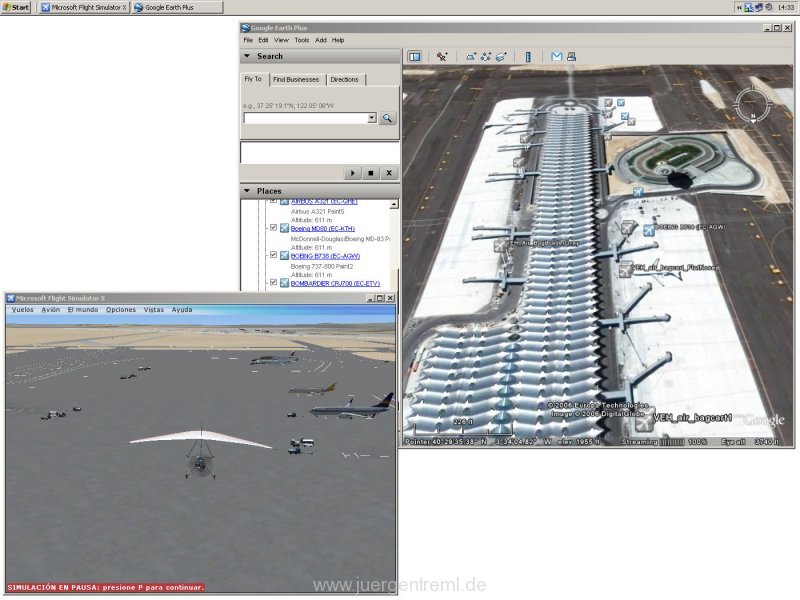Viewport: 800px width, 600px height.
Task: Click airplane icon beside BOMBARDIER CRJ700 in Places
Action: (284, 283)
